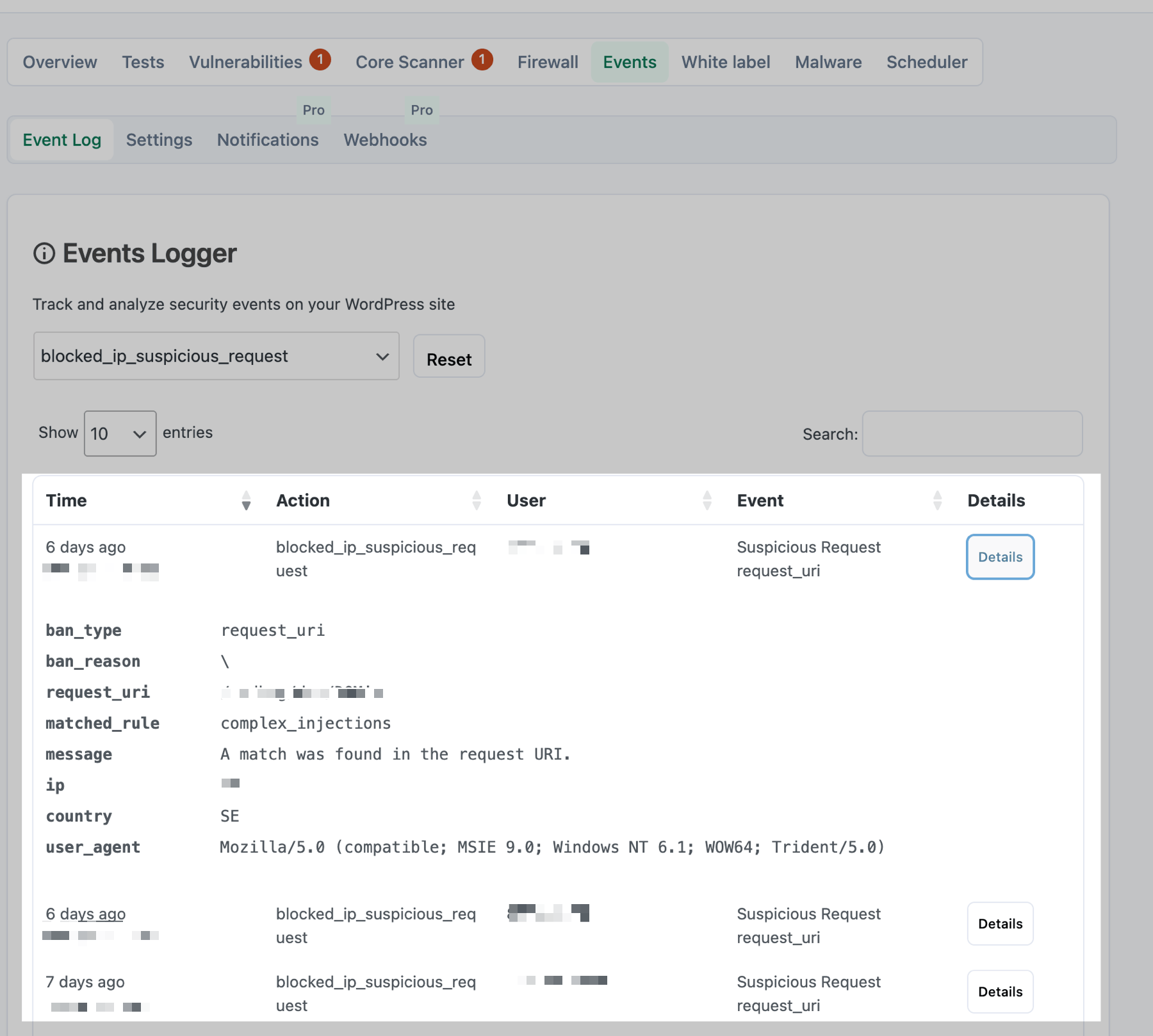Click the sort icon on the Event column
Screen dimensions: 1153x1036
tap(938, 501)
